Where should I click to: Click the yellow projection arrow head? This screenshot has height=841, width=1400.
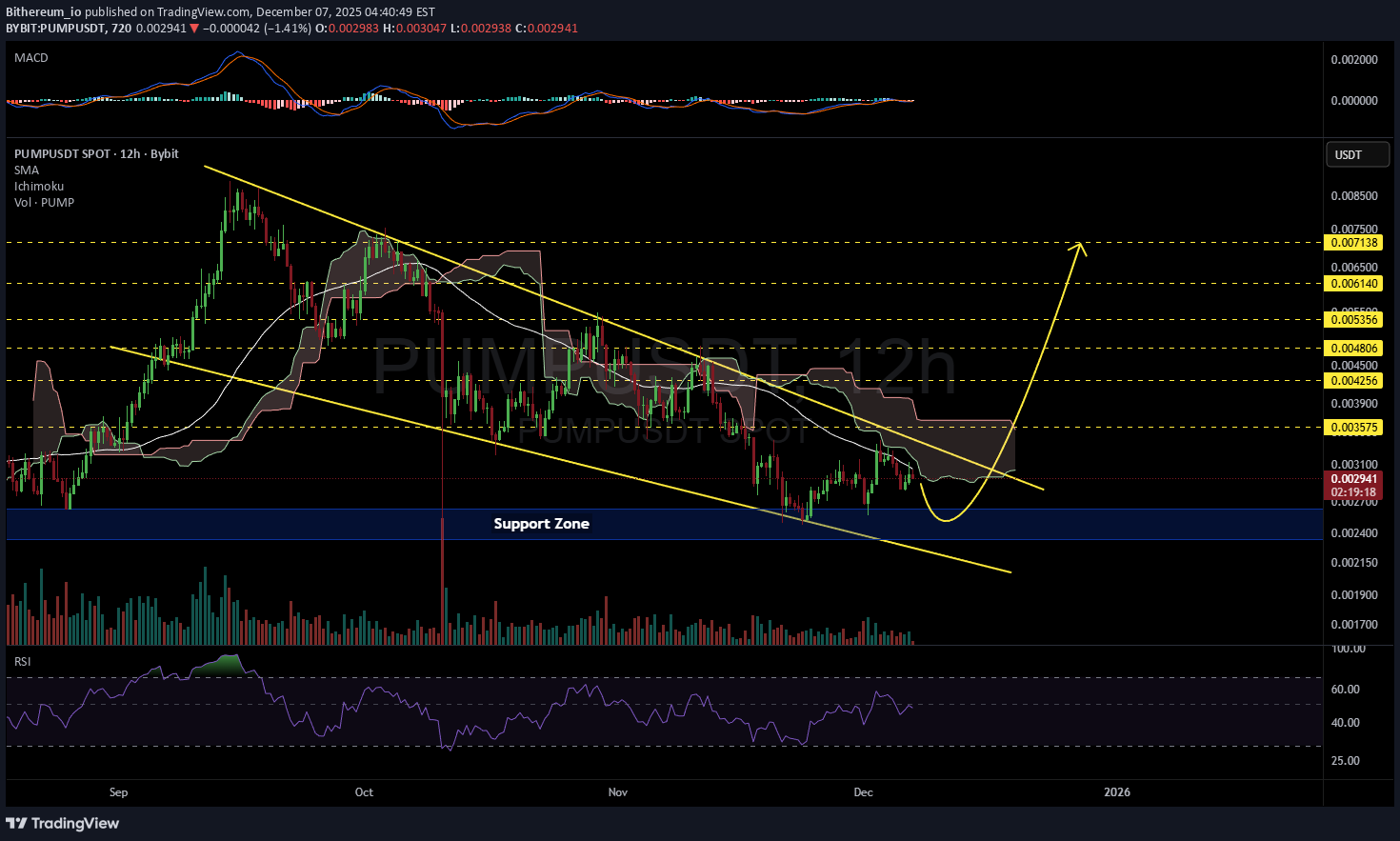pos(1080,247)
